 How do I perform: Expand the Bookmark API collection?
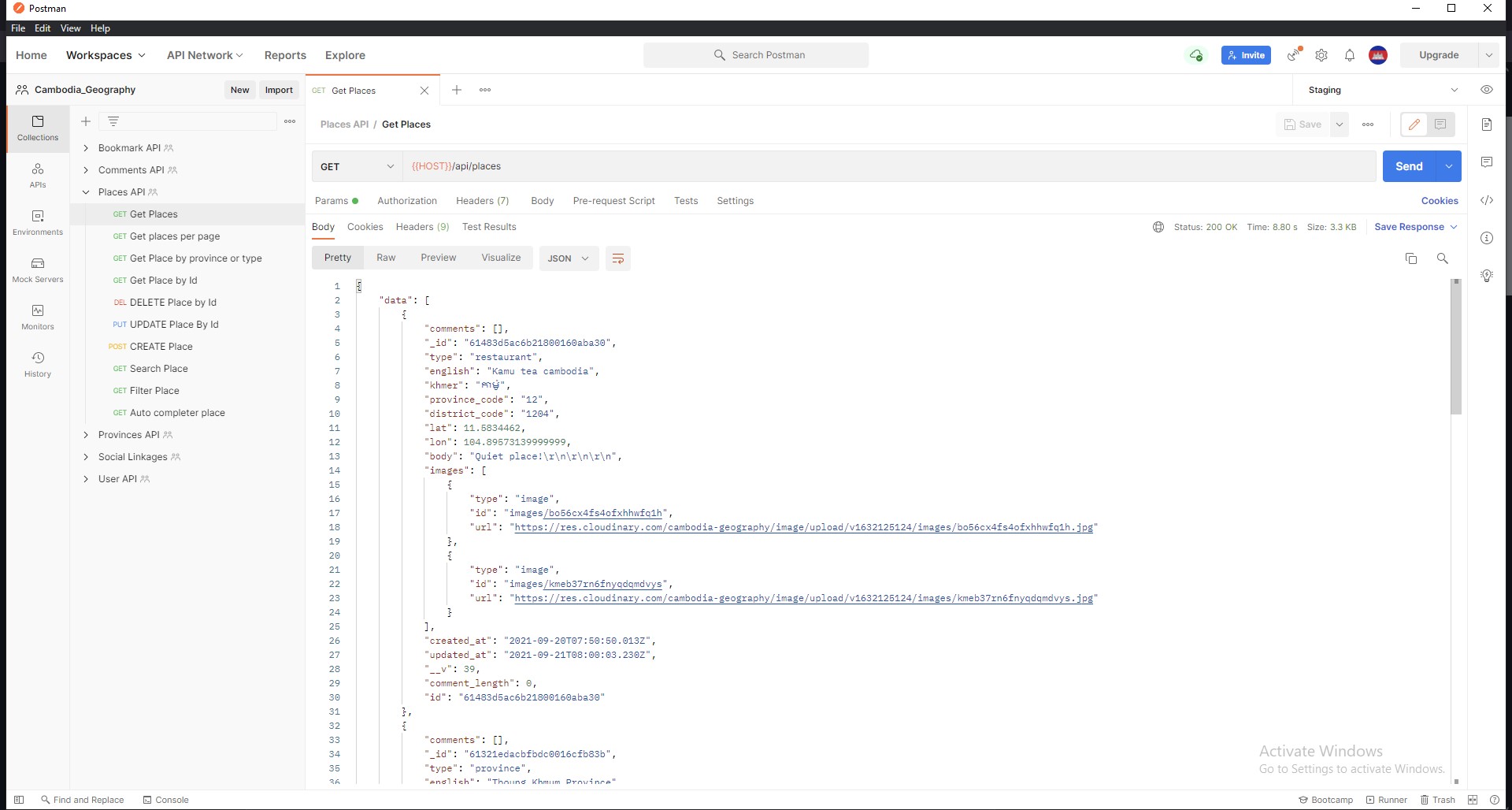tap(86, 148)
